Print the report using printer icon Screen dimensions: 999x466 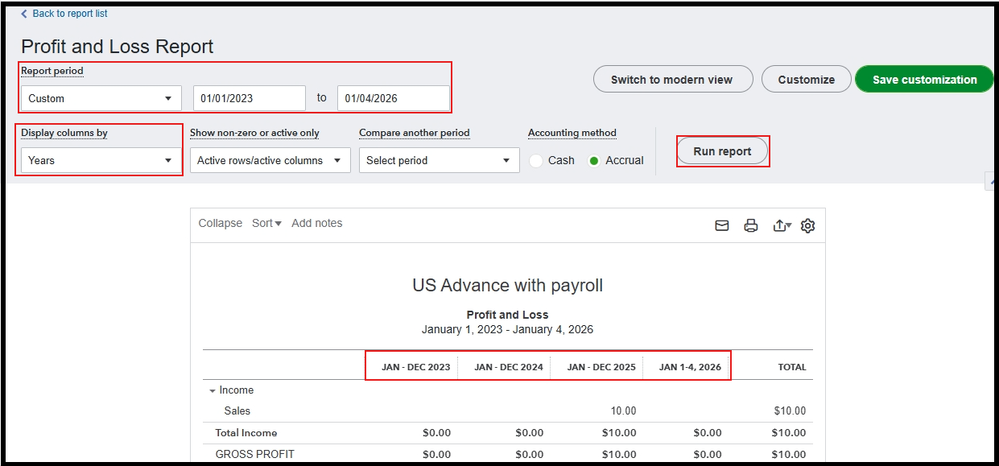[751, 225]
